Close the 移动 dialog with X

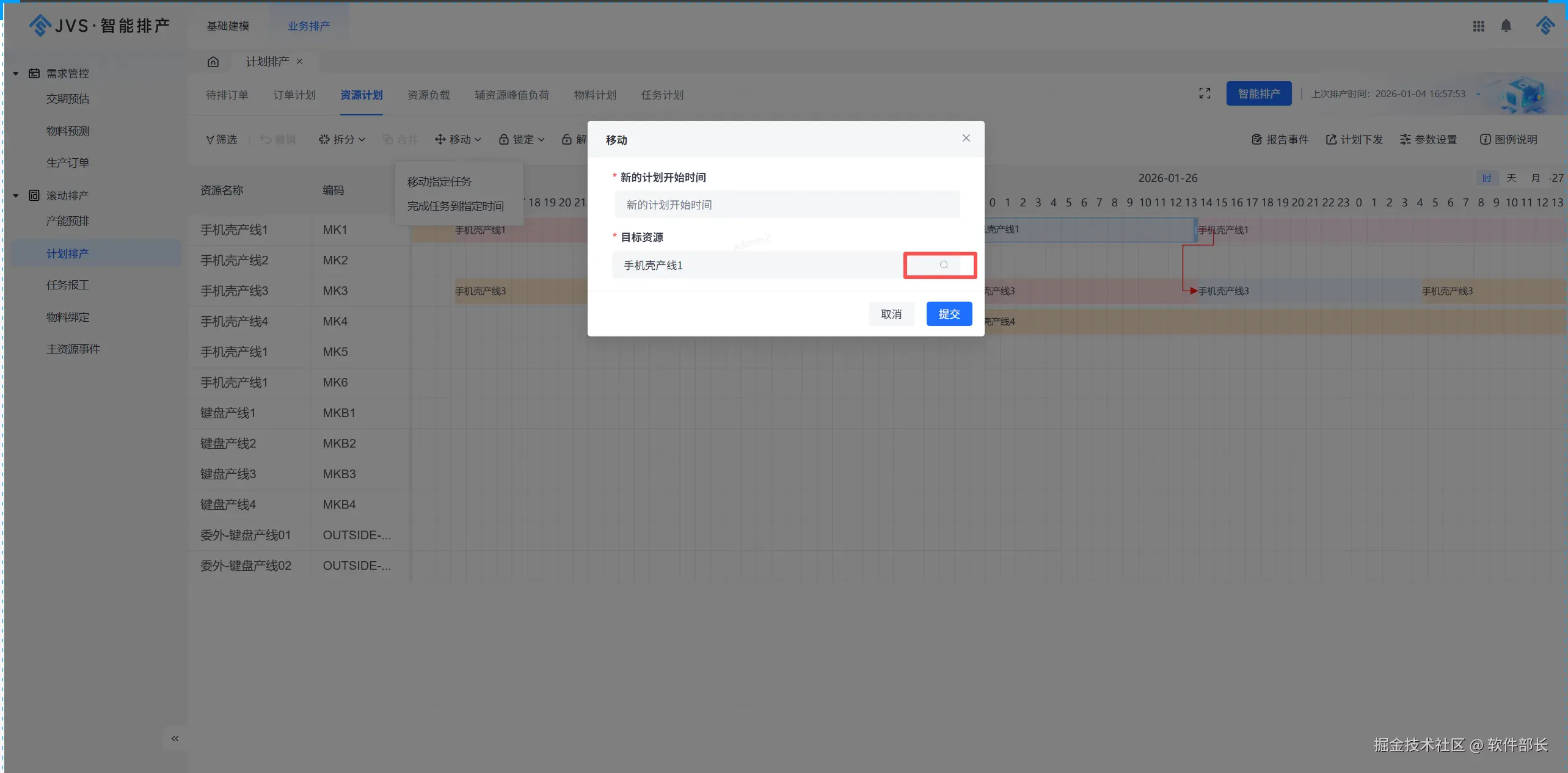point(966,139)
